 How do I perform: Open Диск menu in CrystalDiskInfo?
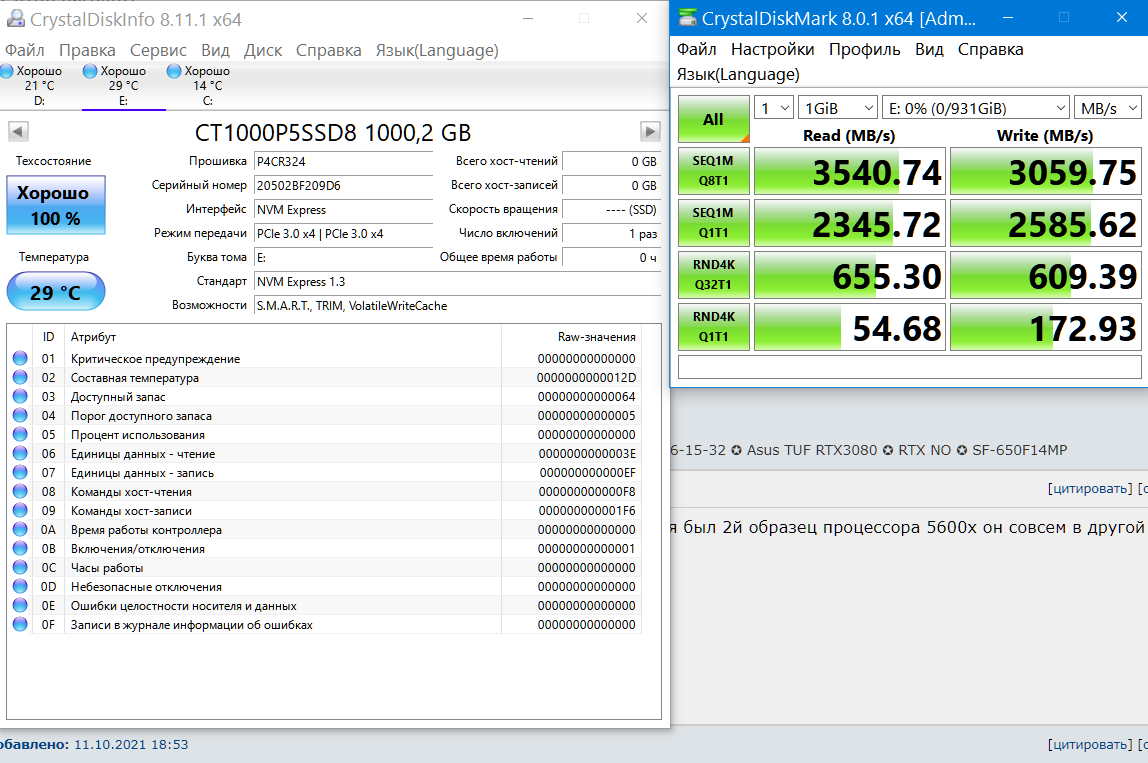click(263, 50)
